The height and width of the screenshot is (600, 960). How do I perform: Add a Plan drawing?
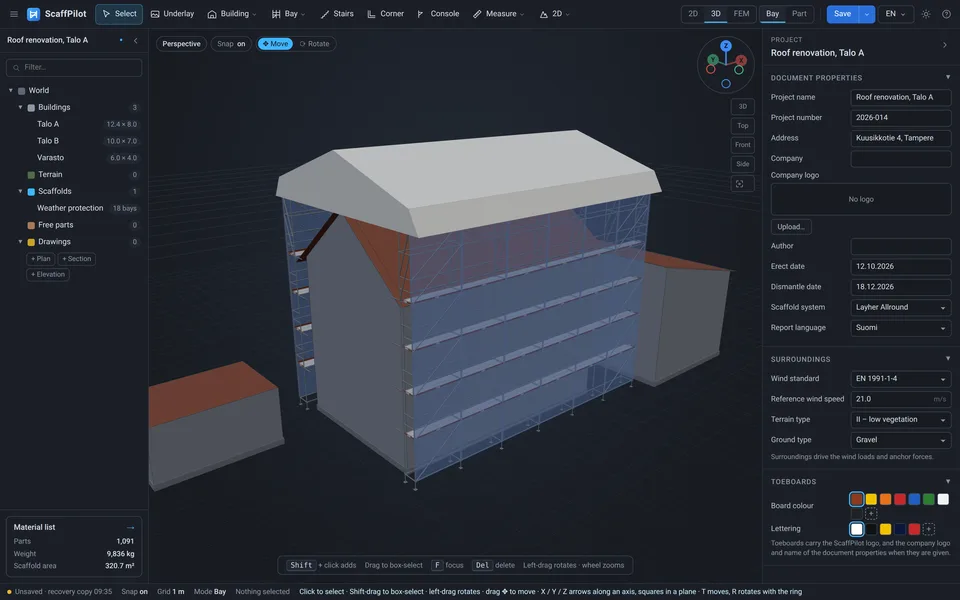pos(40,259)
